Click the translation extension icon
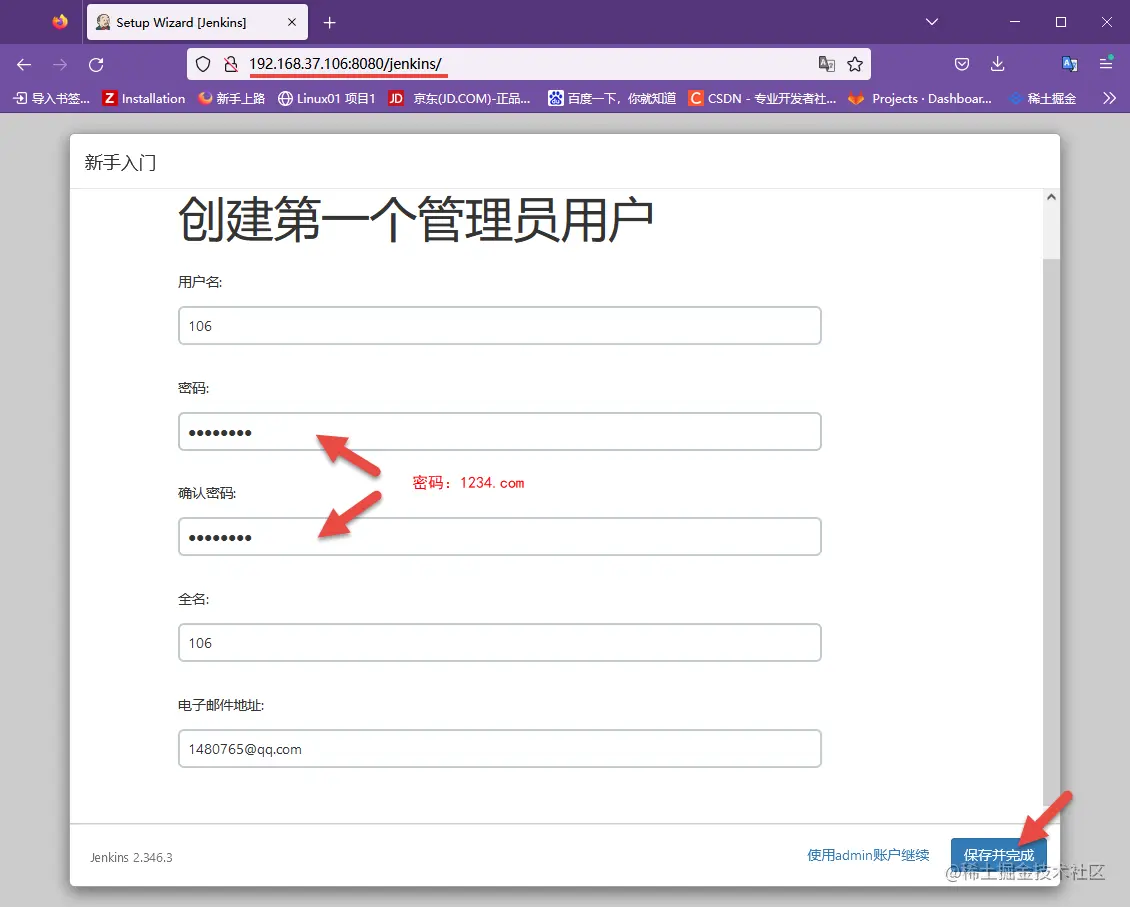1130x907 pixels. click(x=1069, y=63)
